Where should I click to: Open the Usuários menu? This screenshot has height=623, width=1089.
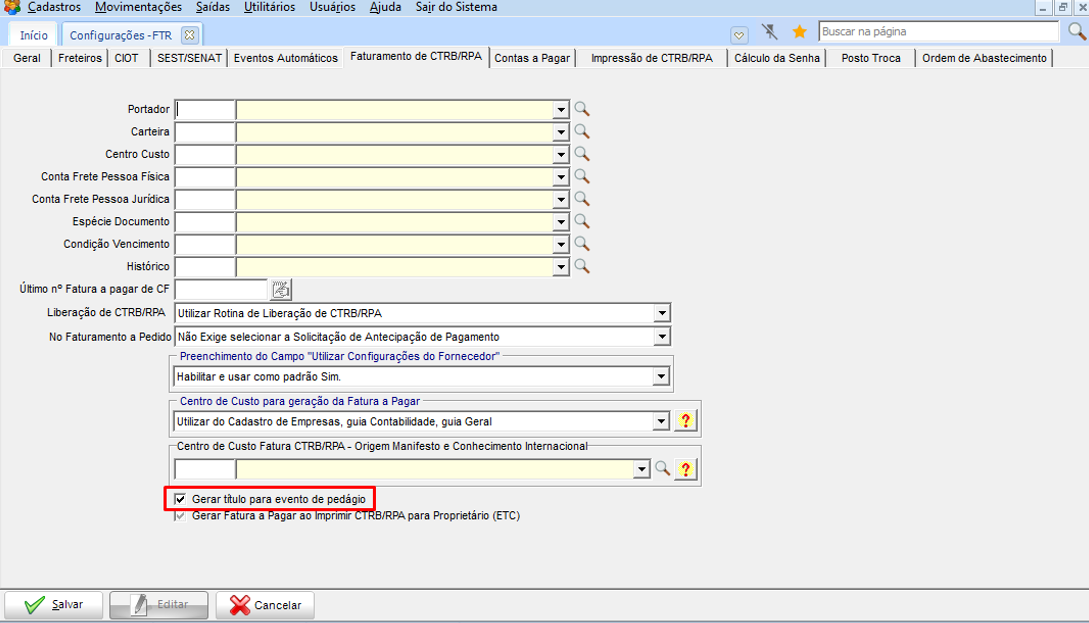coord(332,7)
